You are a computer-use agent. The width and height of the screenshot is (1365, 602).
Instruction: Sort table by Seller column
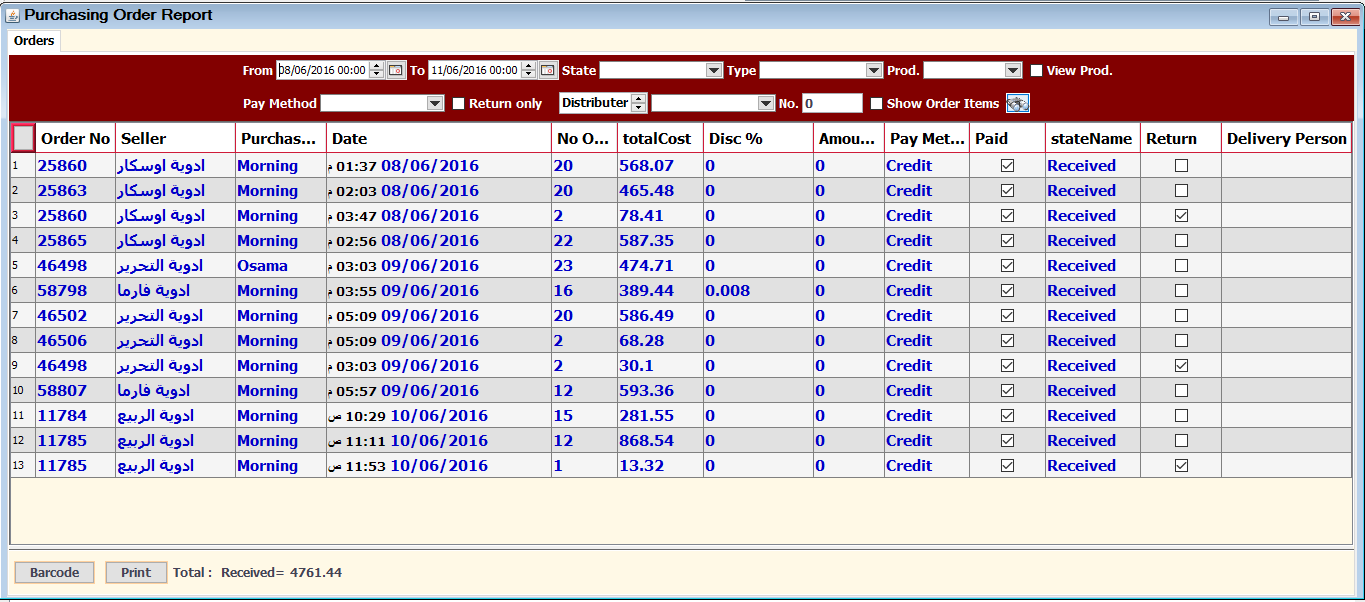click(x=175, y=139)
